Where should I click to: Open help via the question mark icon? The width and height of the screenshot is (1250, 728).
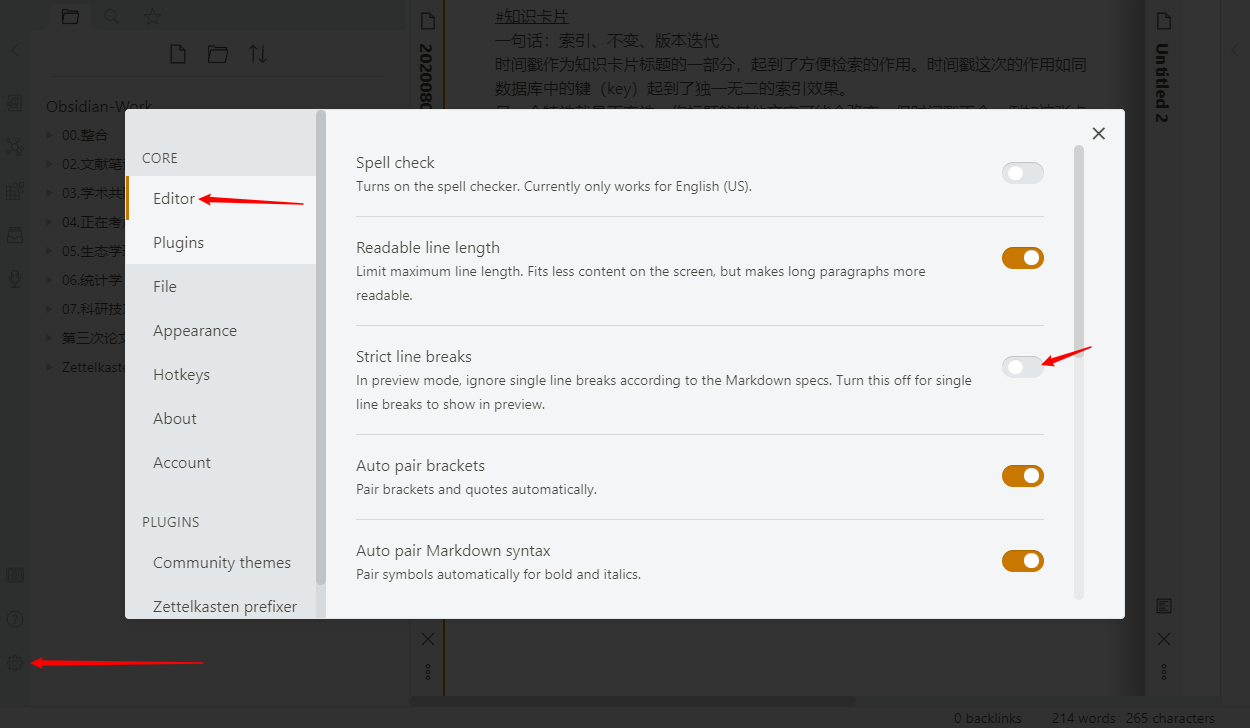pos(15,619)
